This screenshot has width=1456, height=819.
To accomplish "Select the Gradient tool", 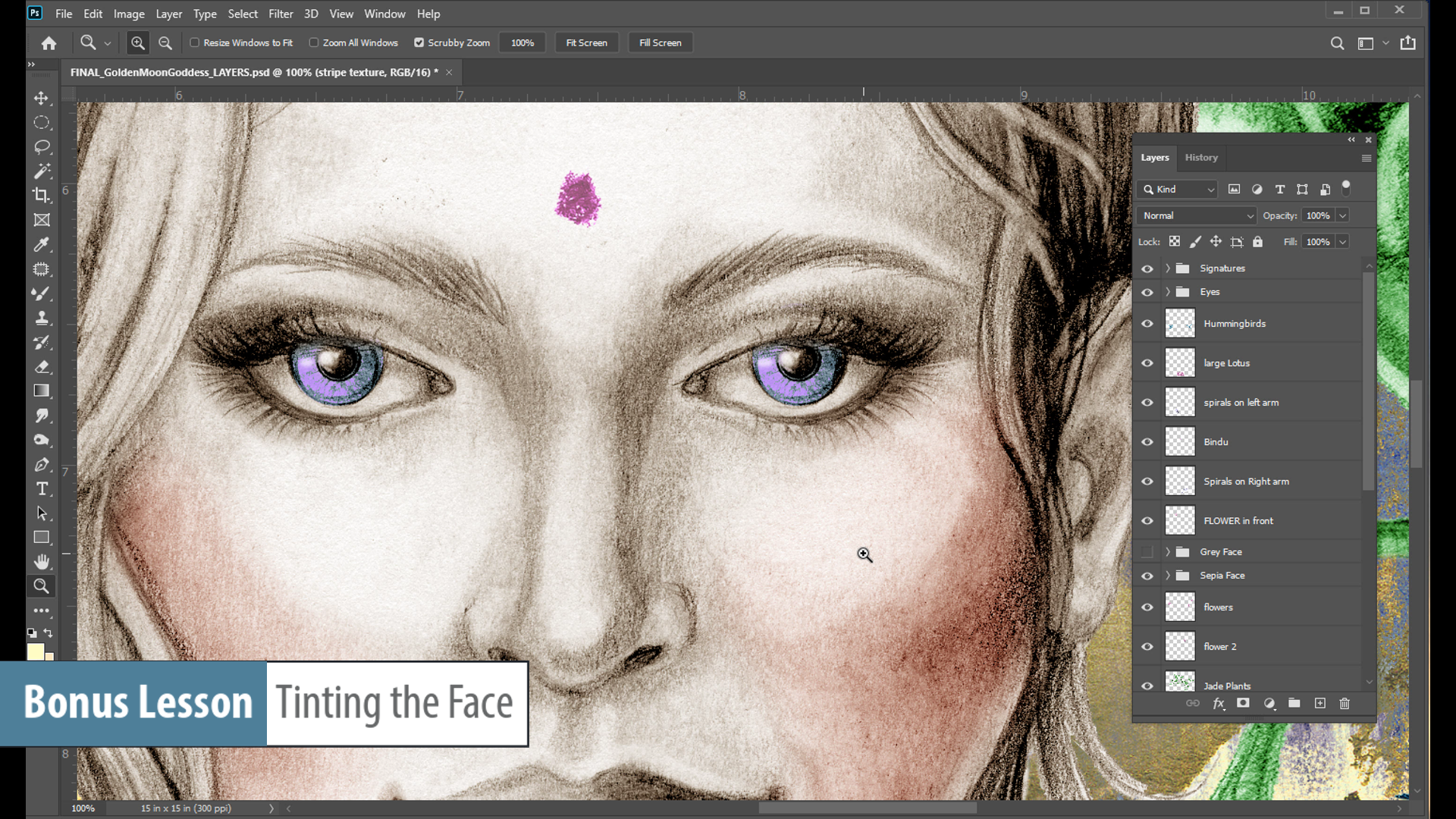I will tap(42, 391).
